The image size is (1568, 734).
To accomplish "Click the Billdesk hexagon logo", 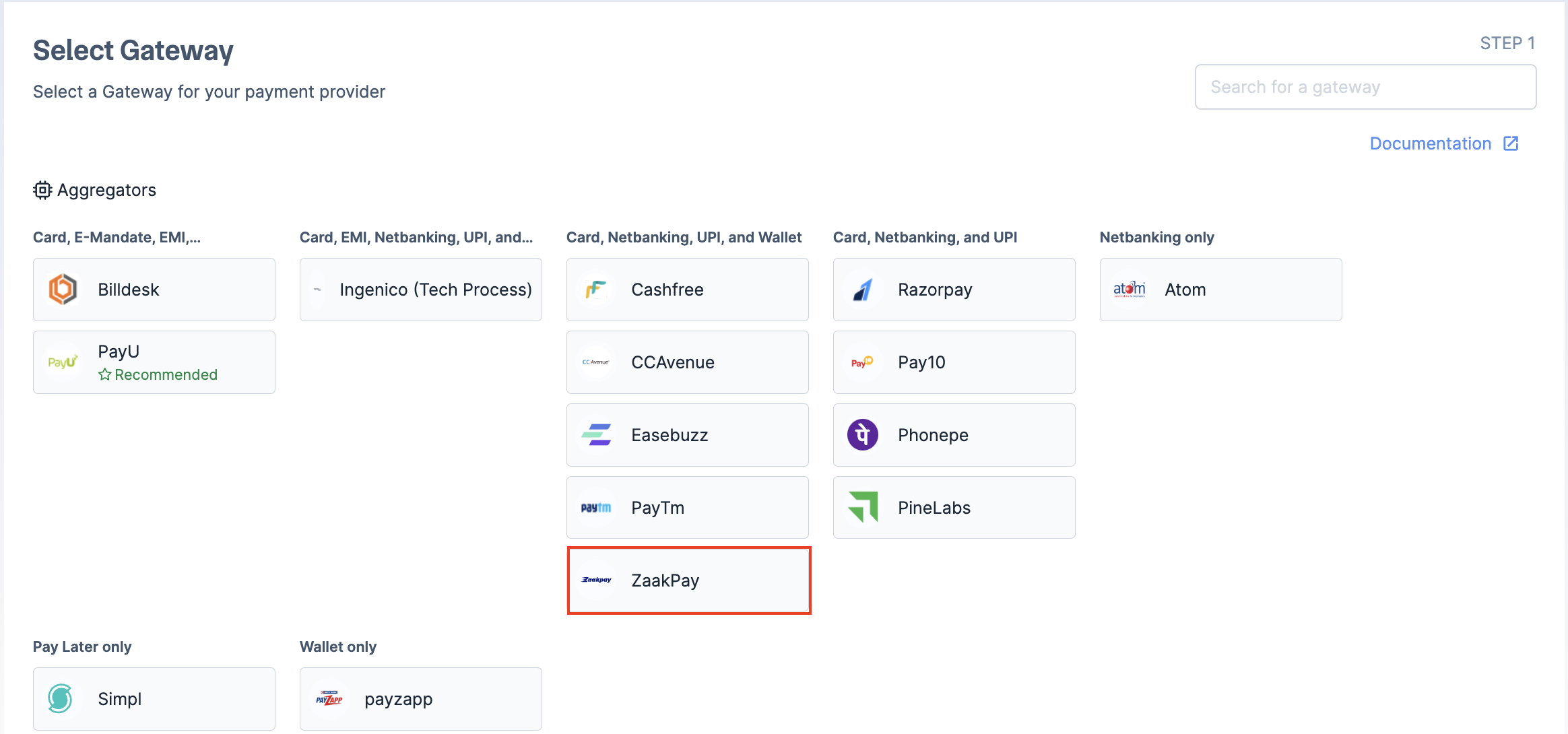I will click(x=63, y=290).
